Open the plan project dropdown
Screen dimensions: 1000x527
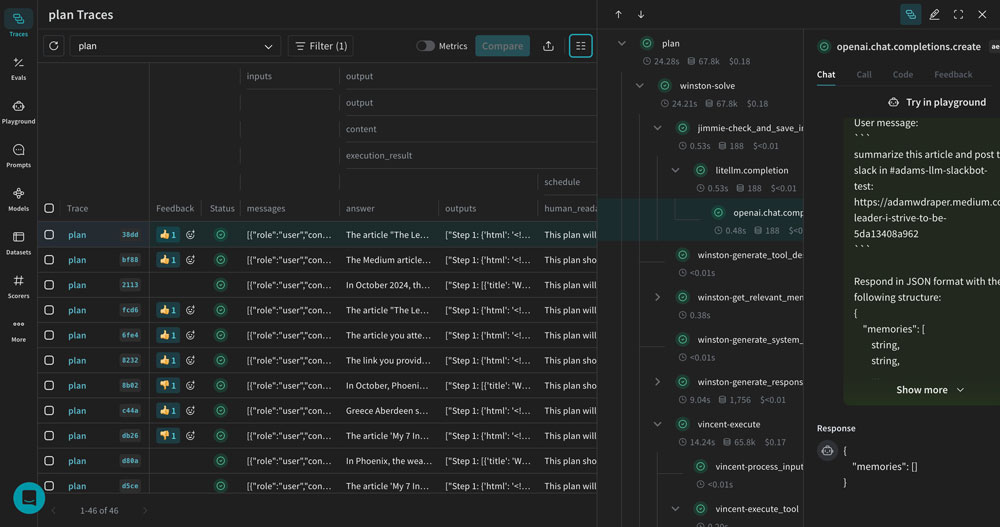(x=175, y=46)
